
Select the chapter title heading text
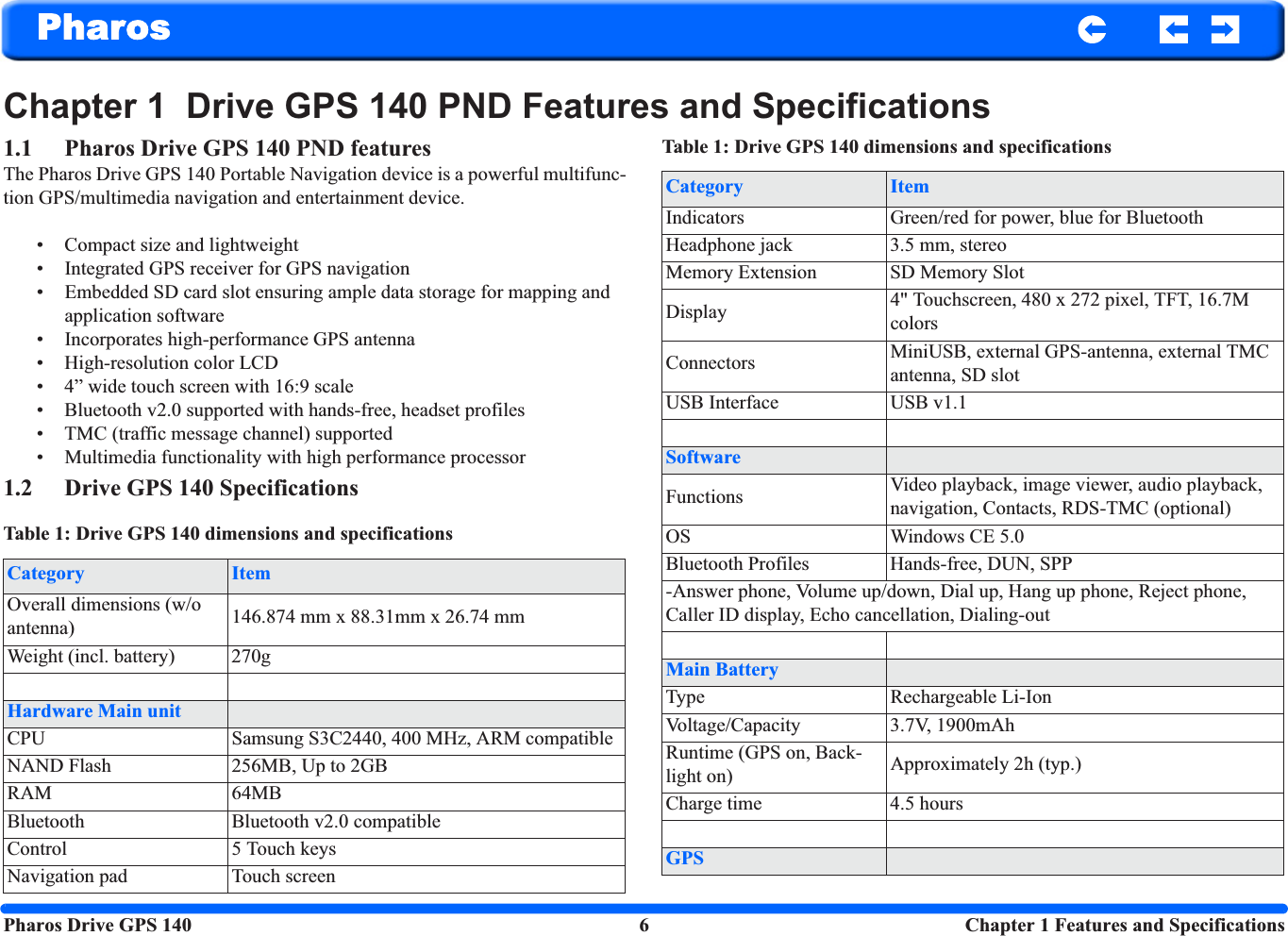tap(497, 106)
